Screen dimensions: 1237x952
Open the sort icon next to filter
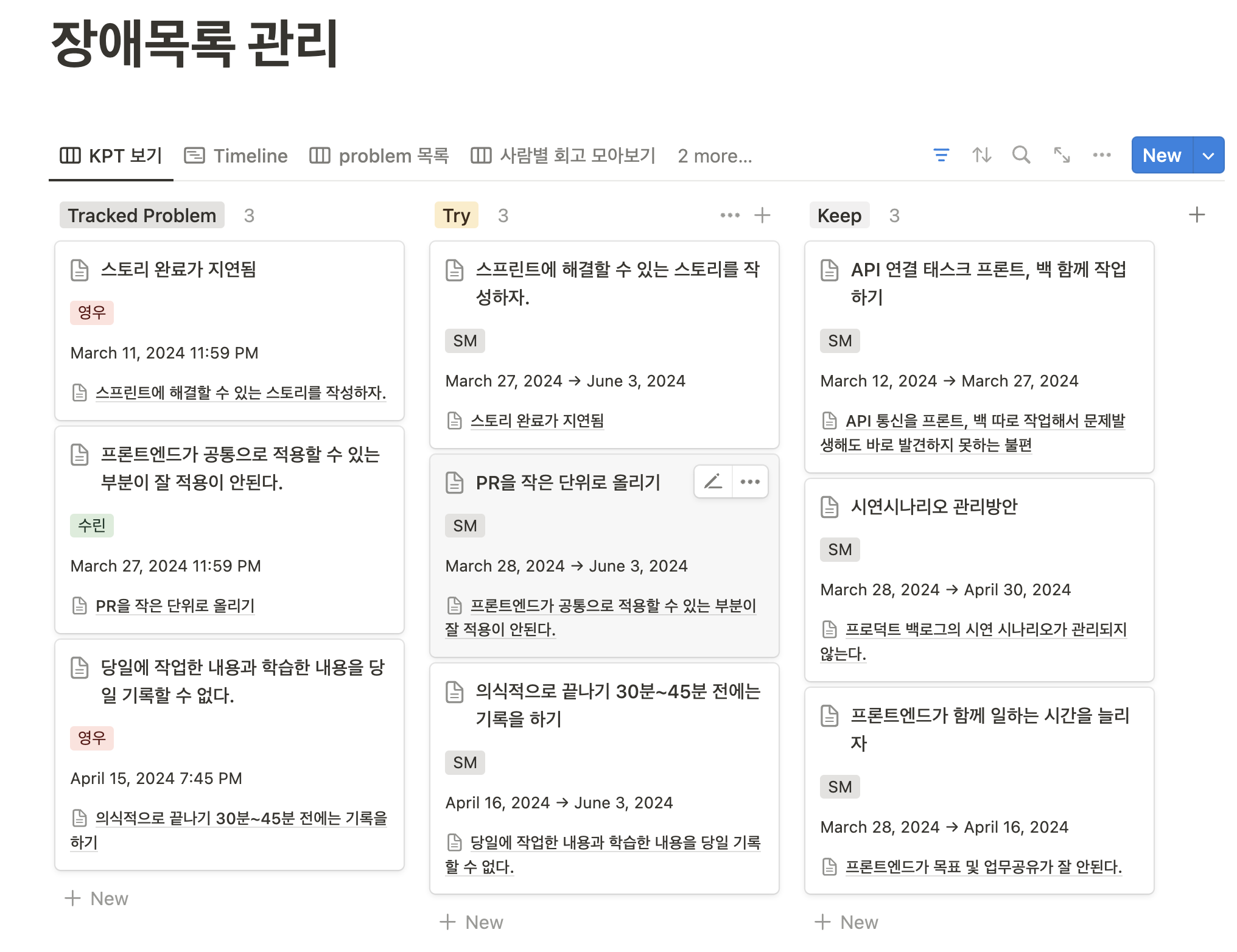pos(982,155)
